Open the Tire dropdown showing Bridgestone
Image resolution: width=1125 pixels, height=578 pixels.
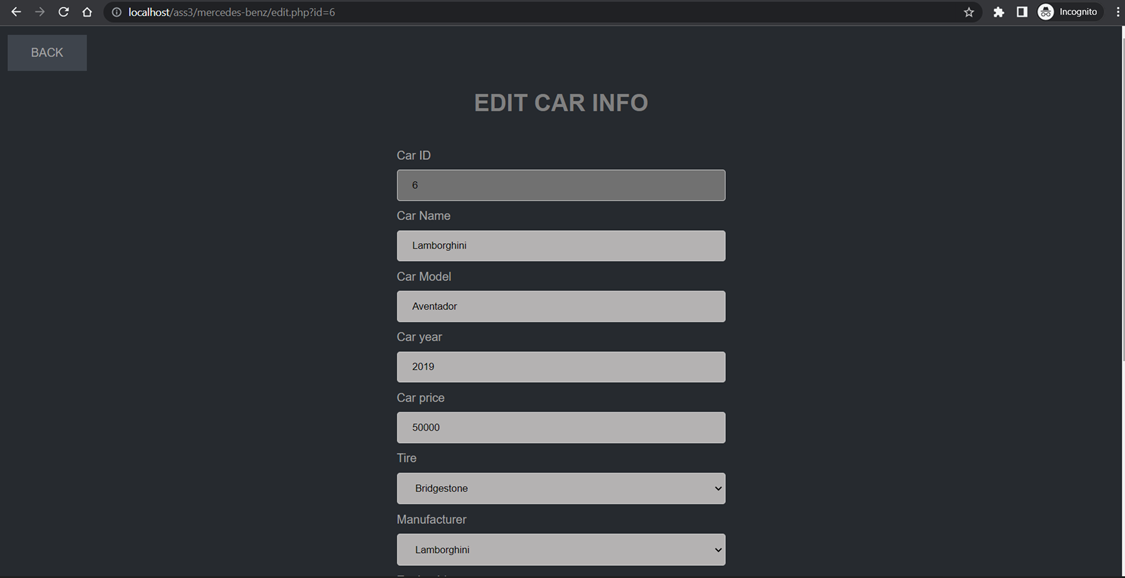pyautogui.click(x=560, y=488)
